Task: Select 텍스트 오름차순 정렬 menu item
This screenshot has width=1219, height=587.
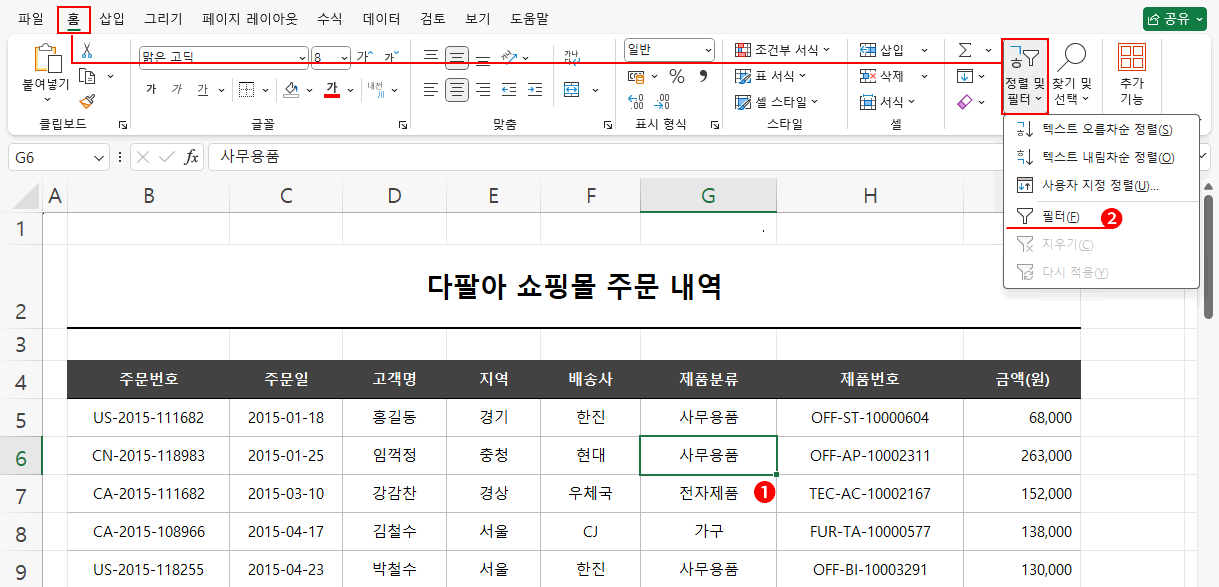Action: click(x=1101, y=129)
